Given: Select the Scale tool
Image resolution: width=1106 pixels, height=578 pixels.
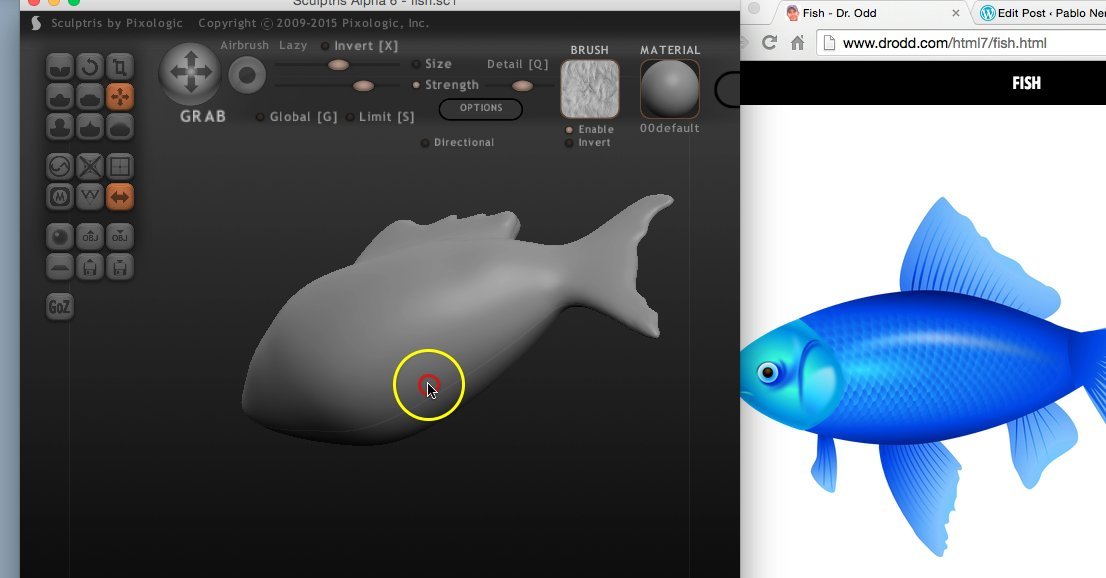Looking at the screenshot, I should coord(119,67).
